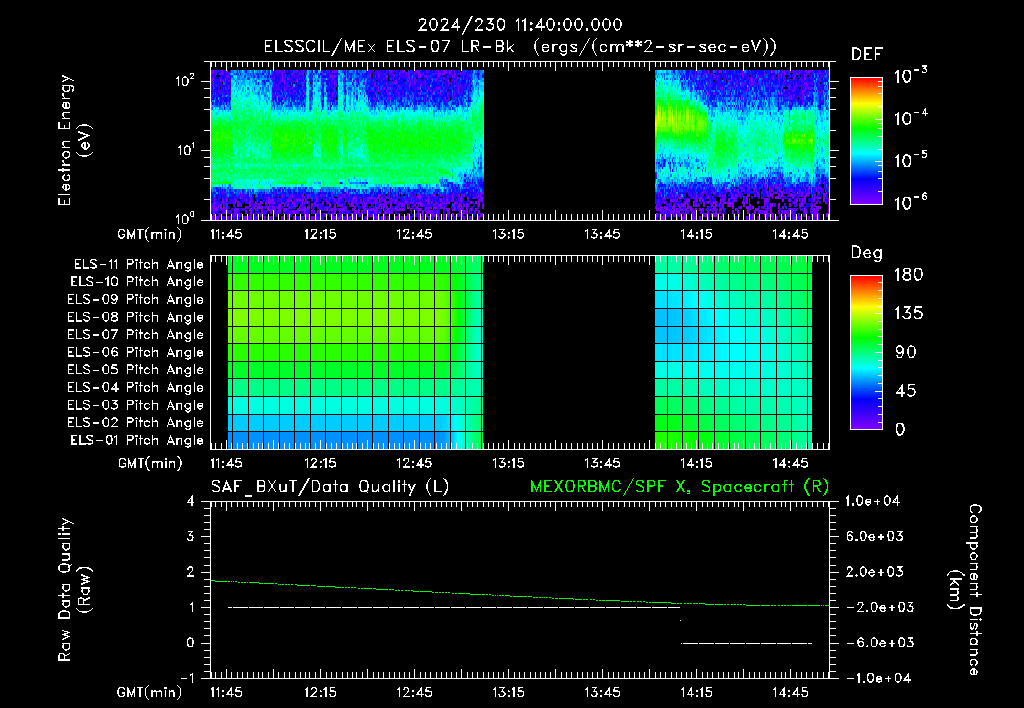This screenshot has width=1024, height=708.
Task: Select the ELSSCIL/MEx ELS-07 LR-Bk title
Action: 389,47
